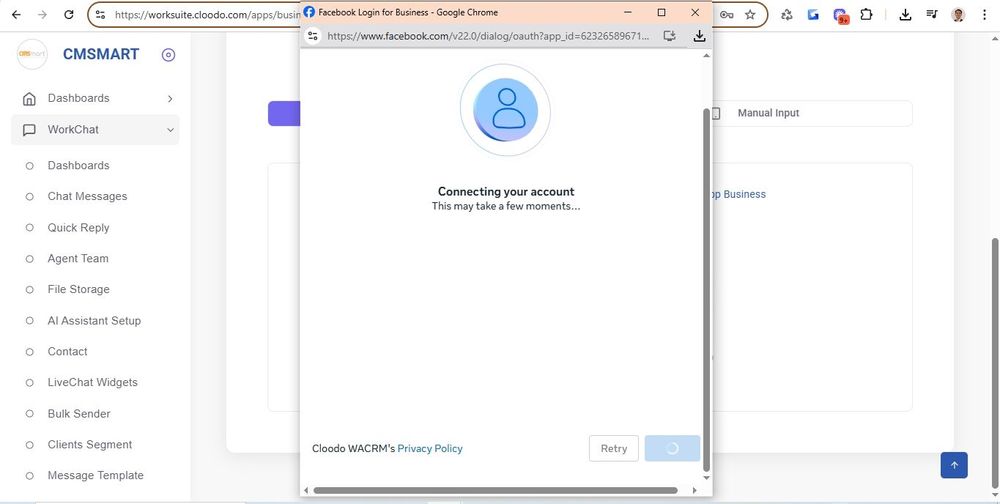Screen dimensions: 1000x504
Task: Expand the Dashboards menu chevron
Action: coord(170,98)
